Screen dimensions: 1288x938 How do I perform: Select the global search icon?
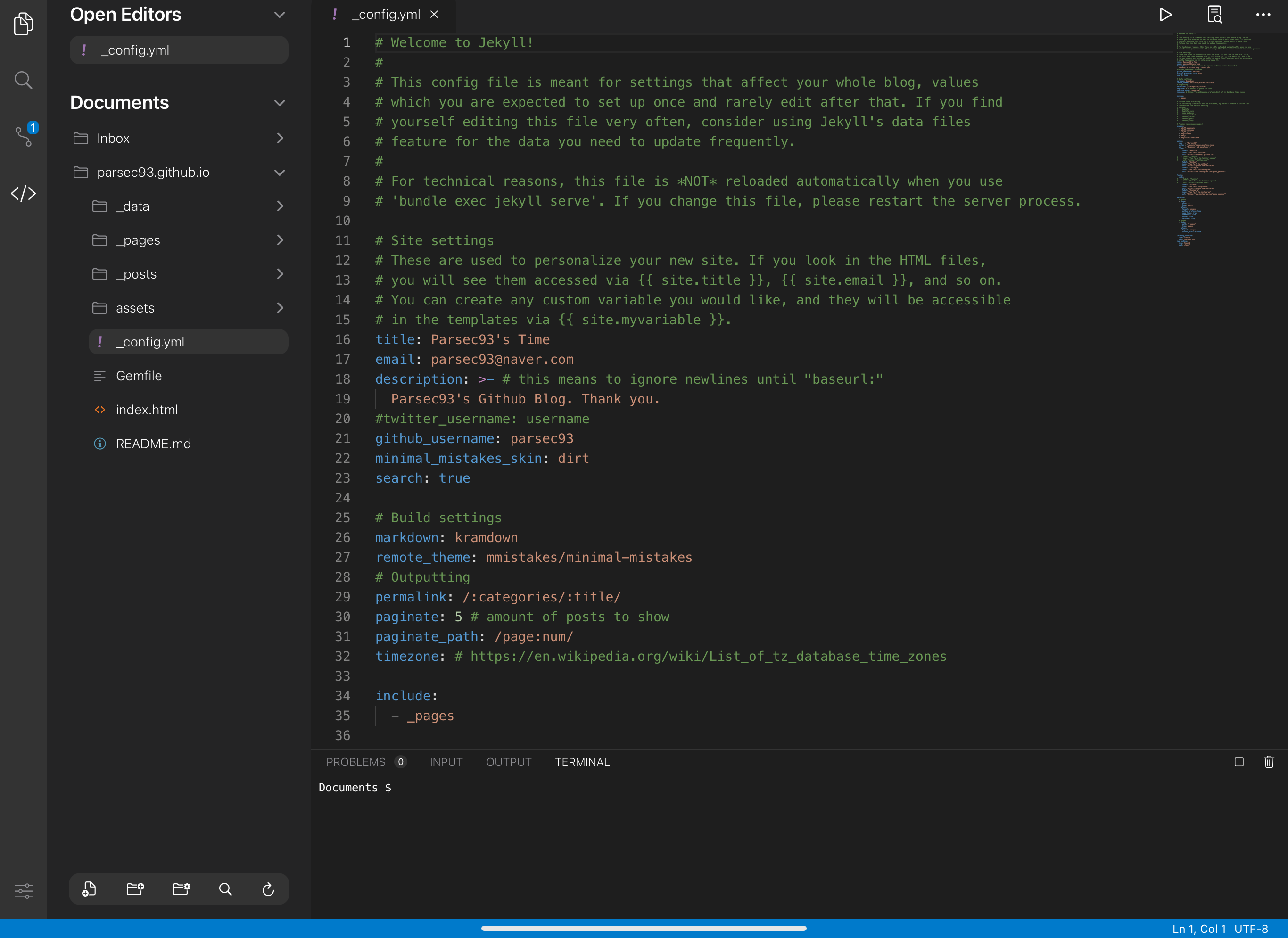coord(23,80)
